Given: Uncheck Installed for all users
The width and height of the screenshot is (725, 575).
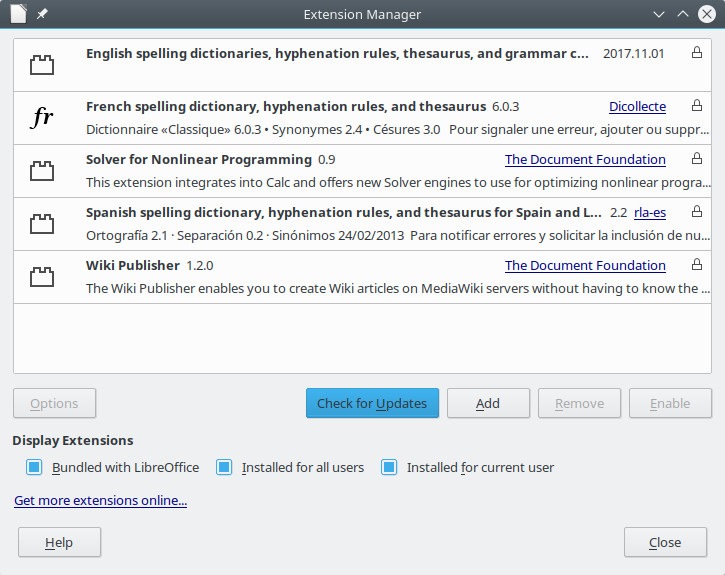Looking at the screenshot, I should (x=224, y=467).
